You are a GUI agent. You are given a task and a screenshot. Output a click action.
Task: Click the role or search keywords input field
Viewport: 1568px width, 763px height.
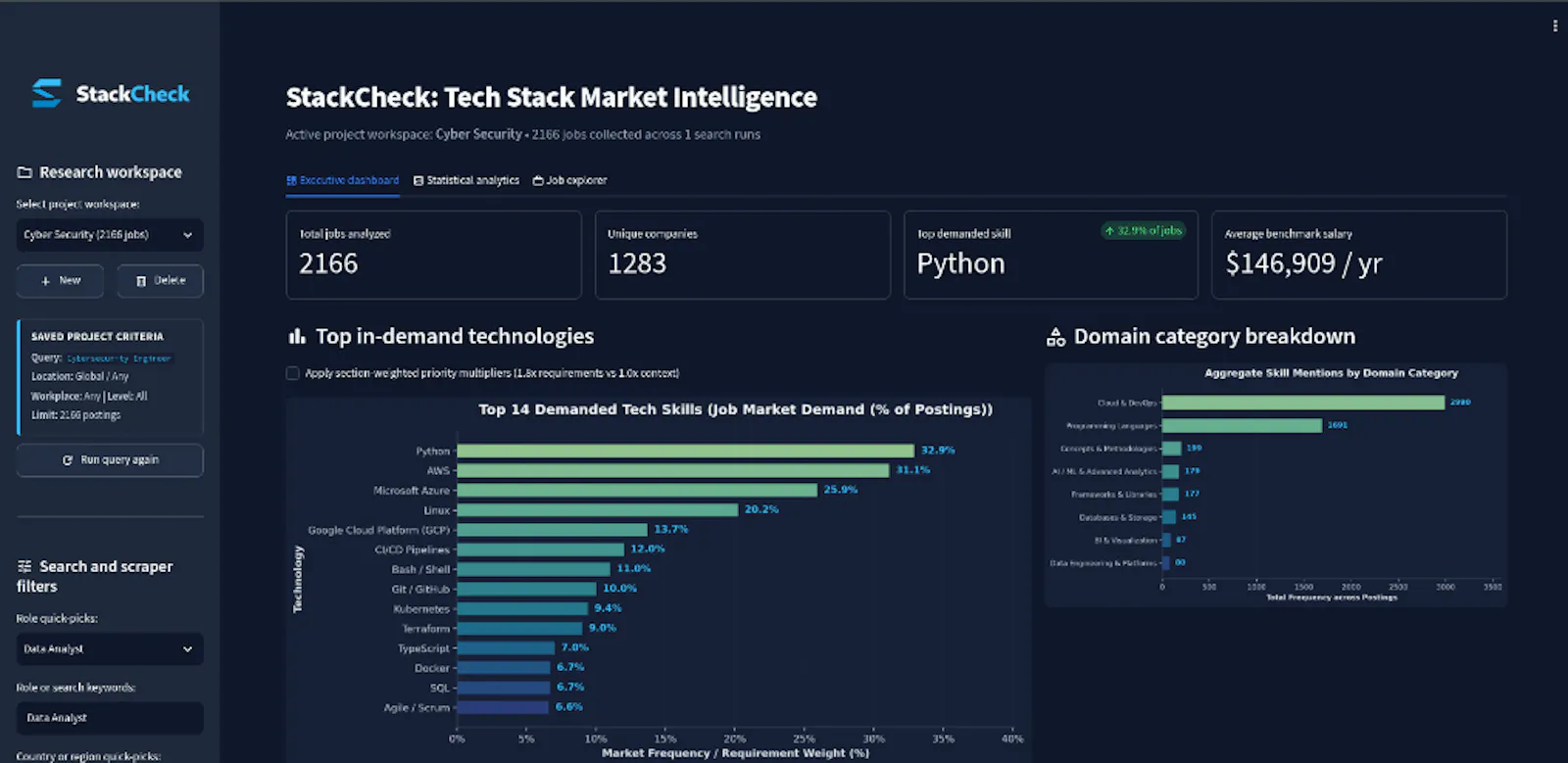click(x=110, y=718)
